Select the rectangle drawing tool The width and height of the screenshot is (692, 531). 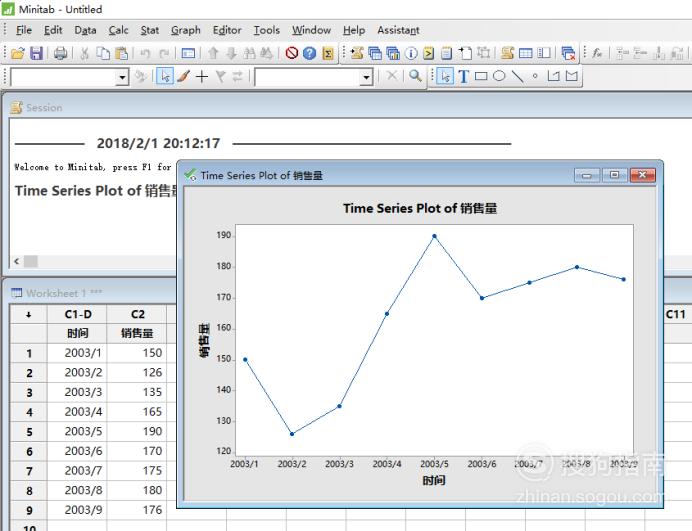coord(481,76)
